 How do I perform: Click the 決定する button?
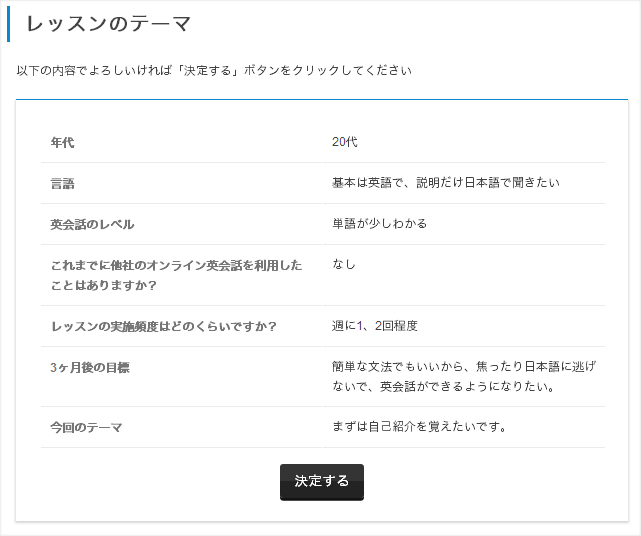pyautogui.click(x=322, y=482)
